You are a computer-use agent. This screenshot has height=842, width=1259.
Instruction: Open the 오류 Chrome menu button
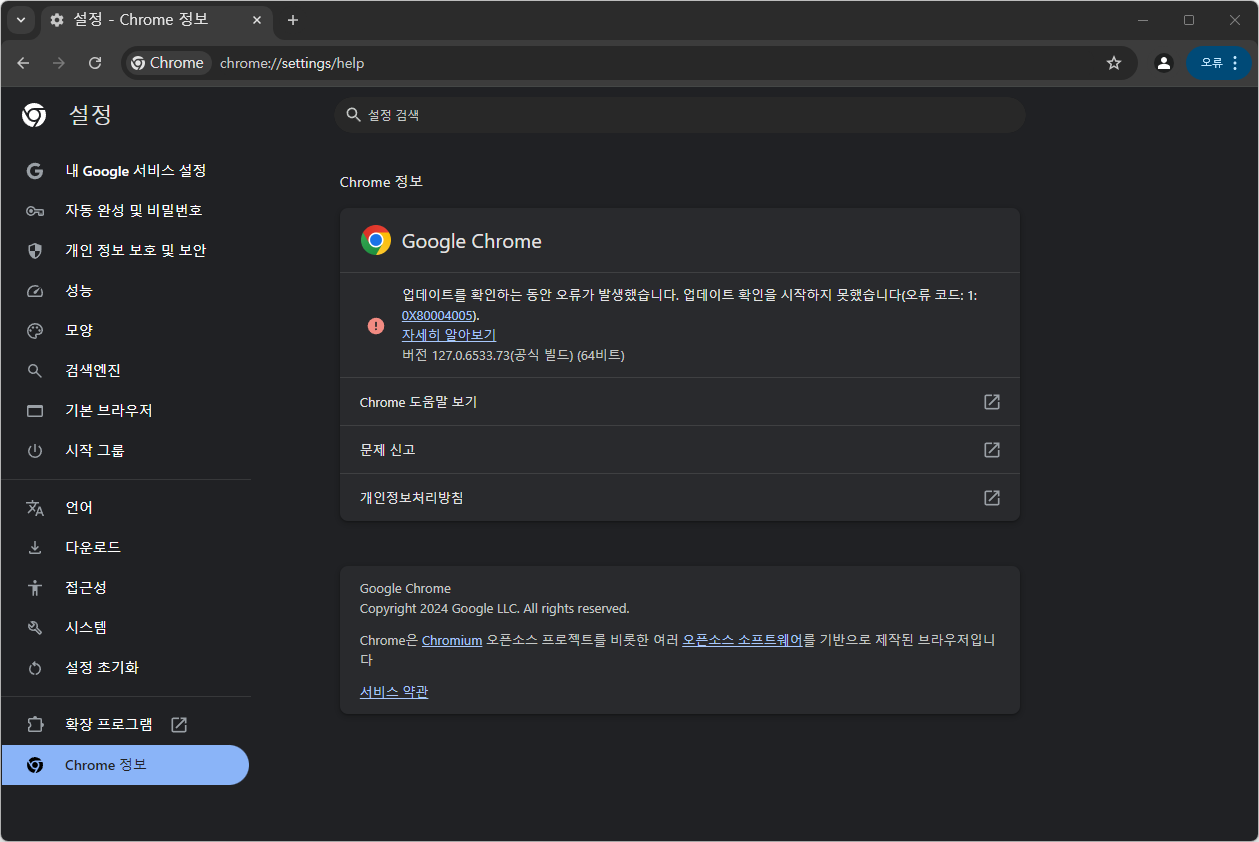pos(1219,63)
